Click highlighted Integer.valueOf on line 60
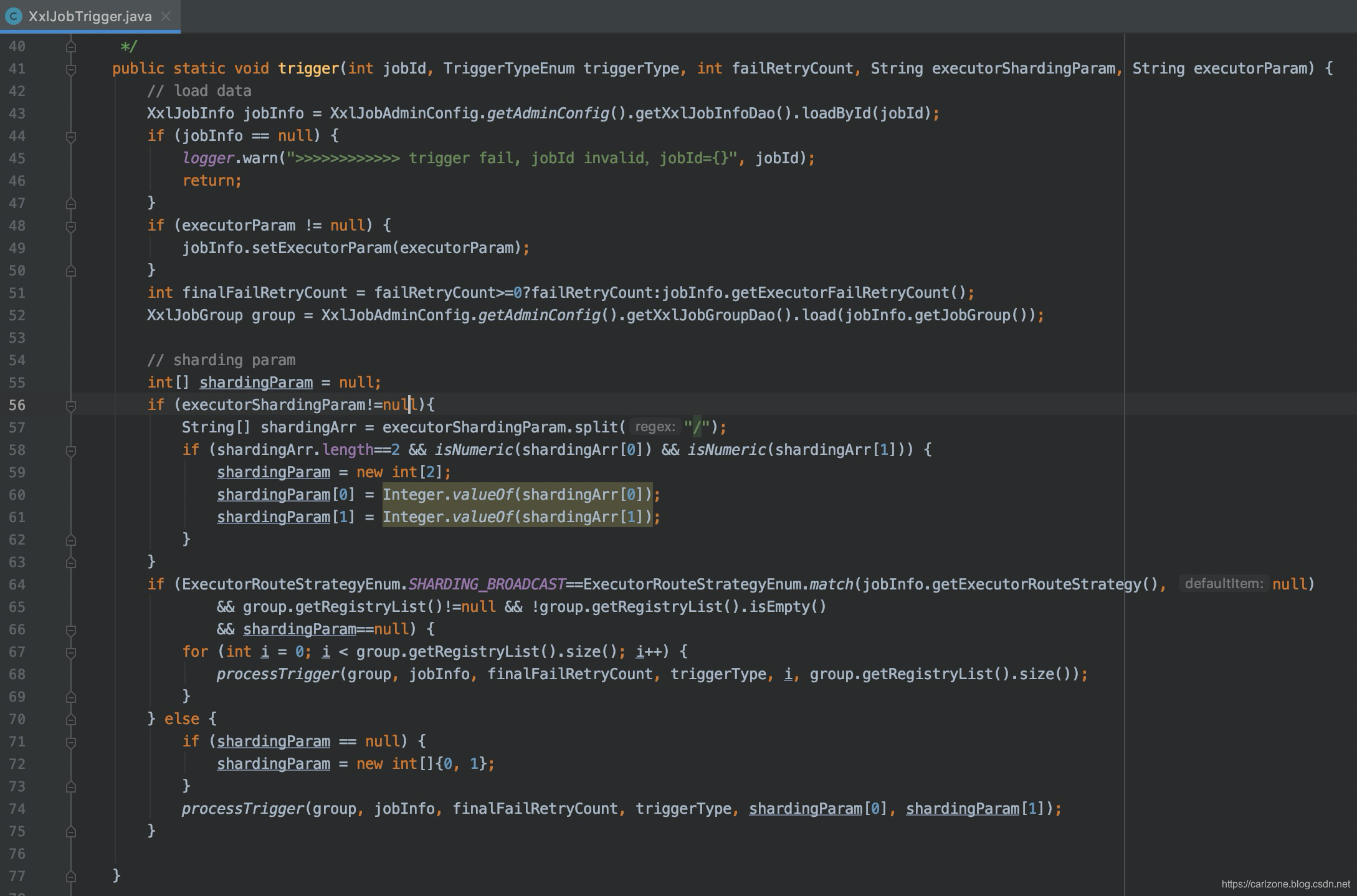Viewport: 1357px width, 896px height. (x=517, y=495)
